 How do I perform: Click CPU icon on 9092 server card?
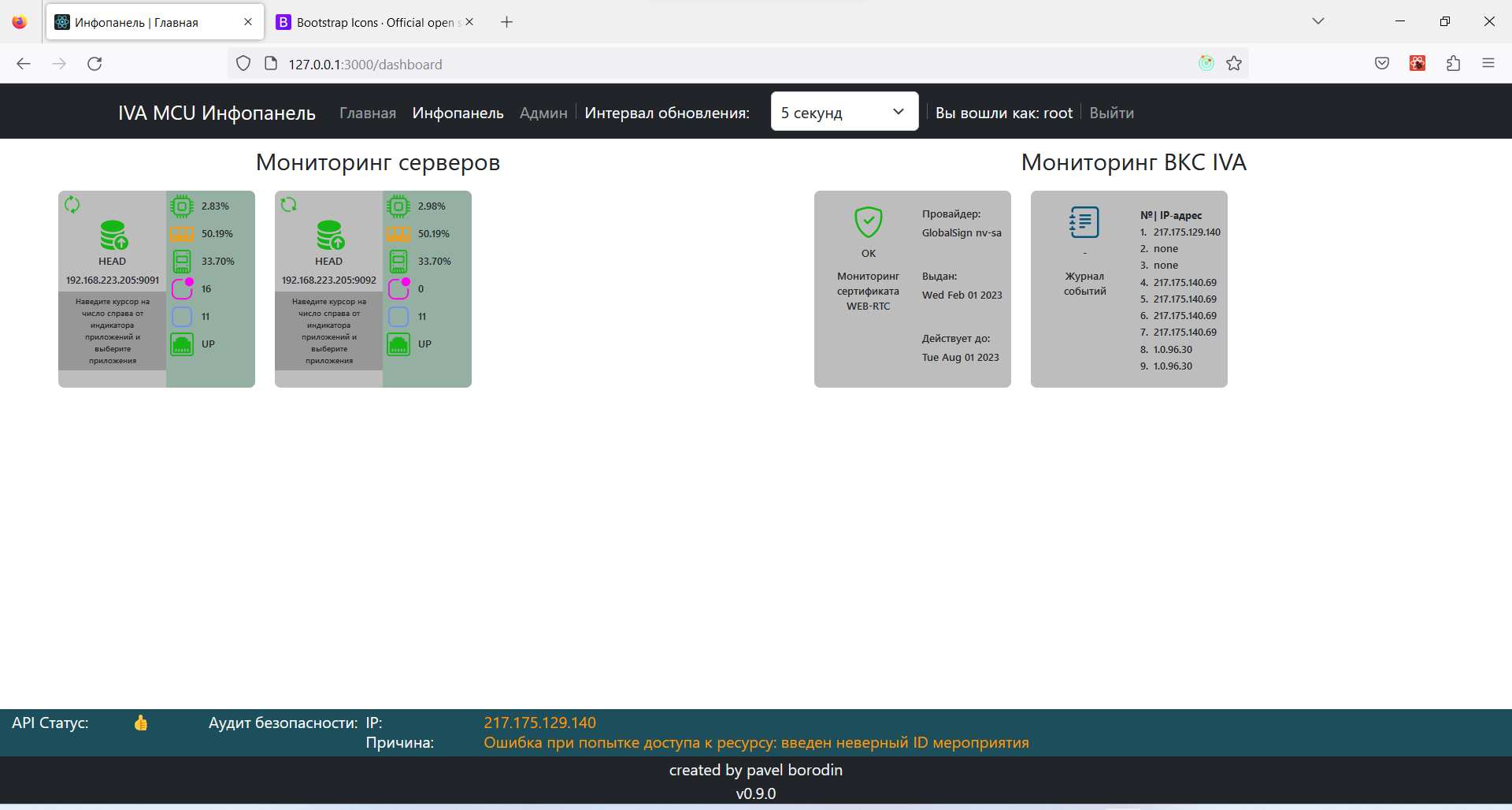398,206
